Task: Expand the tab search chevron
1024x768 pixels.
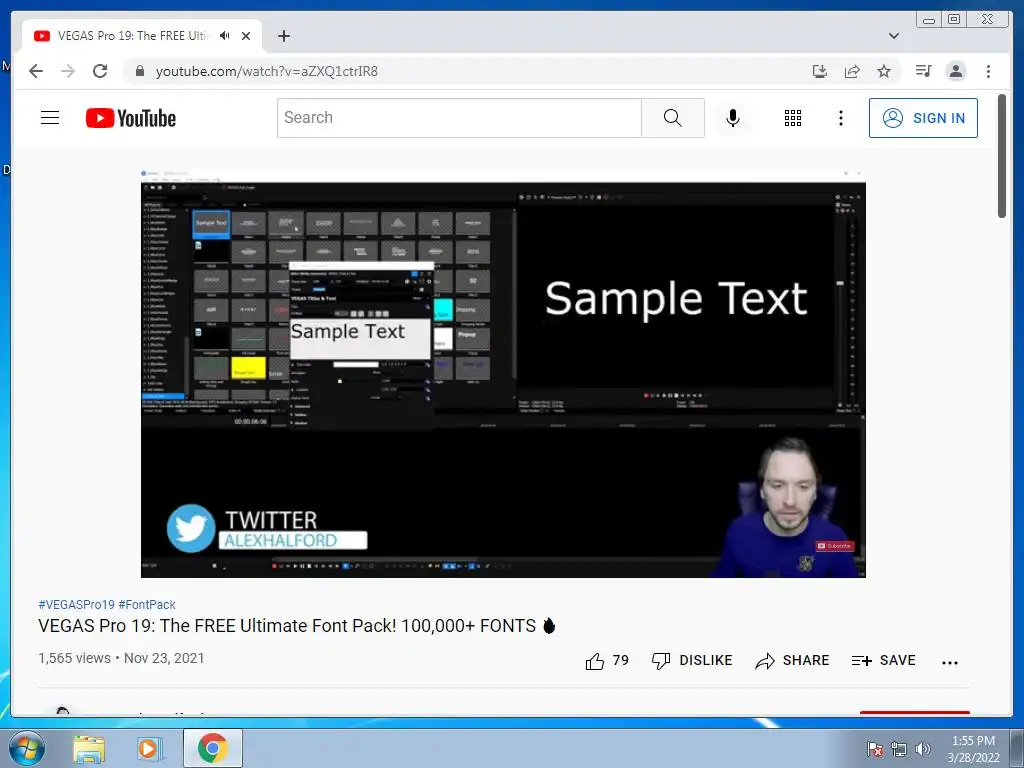Action: pyautogui.click(x=894, y=36)
